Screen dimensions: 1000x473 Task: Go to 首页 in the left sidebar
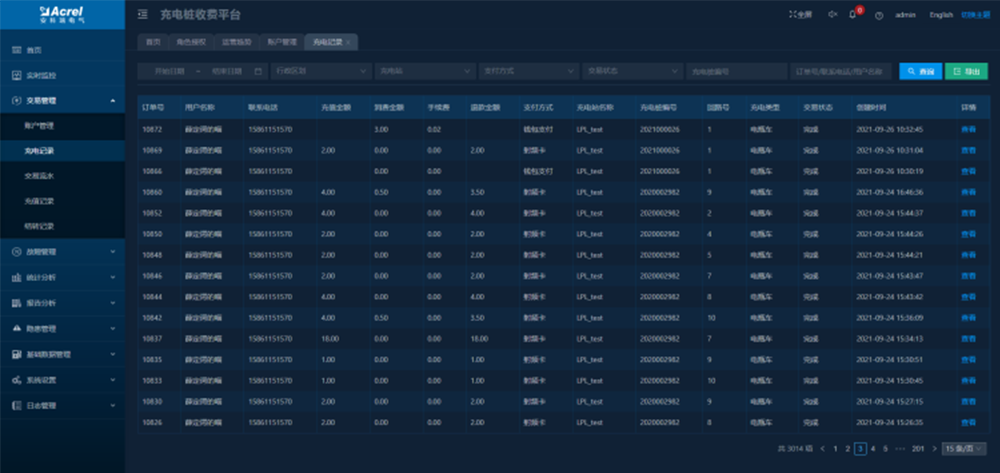34,50
